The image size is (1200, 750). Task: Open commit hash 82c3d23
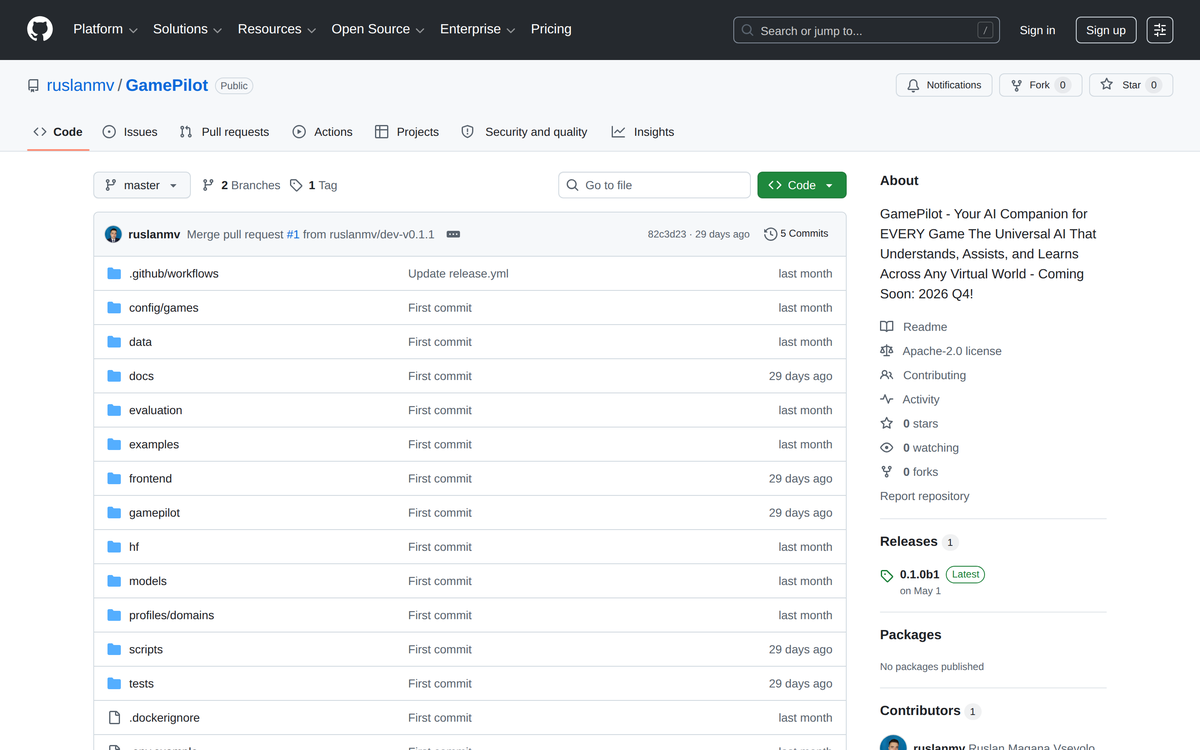tap(667, 234)
